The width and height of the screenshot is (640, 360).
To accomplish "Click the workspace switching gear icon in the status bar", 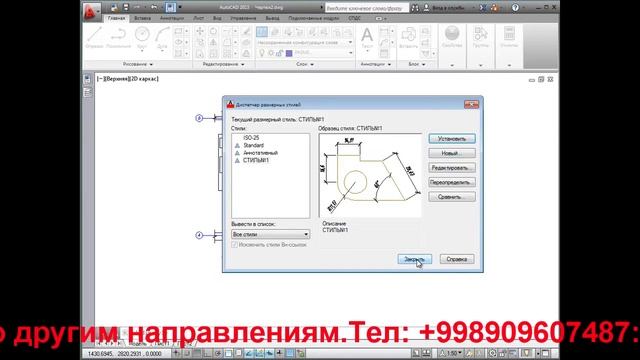I will tap(493, 353).
